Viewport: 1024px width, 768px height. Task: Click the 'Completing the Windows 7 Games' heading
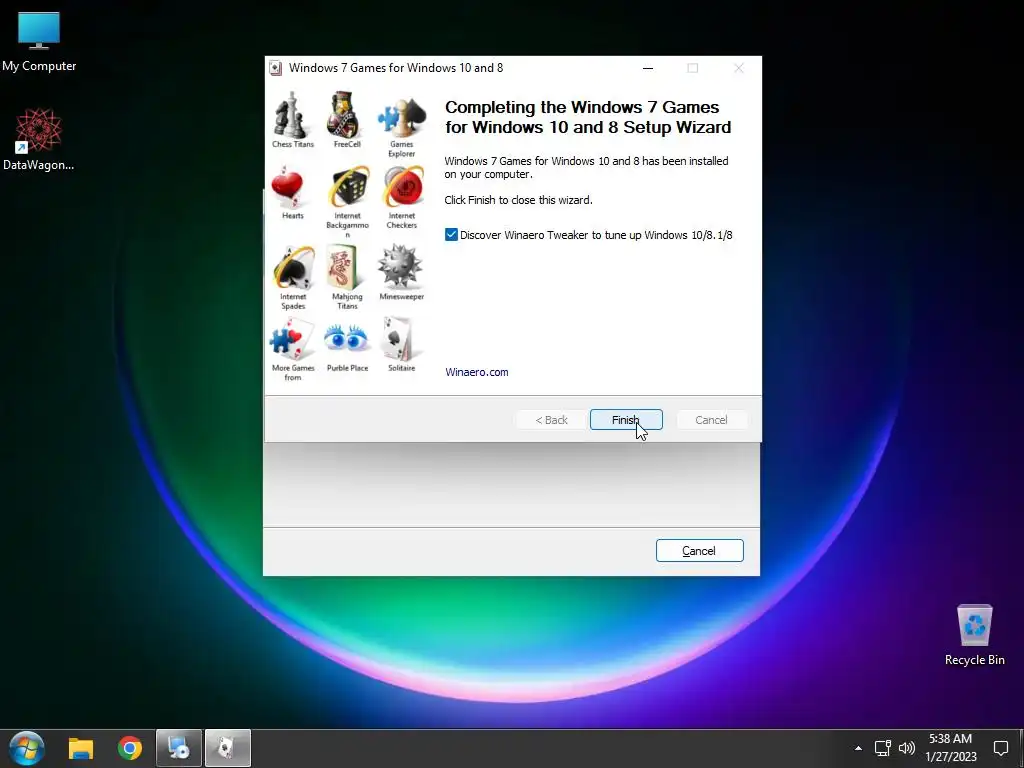coord(588,117)
